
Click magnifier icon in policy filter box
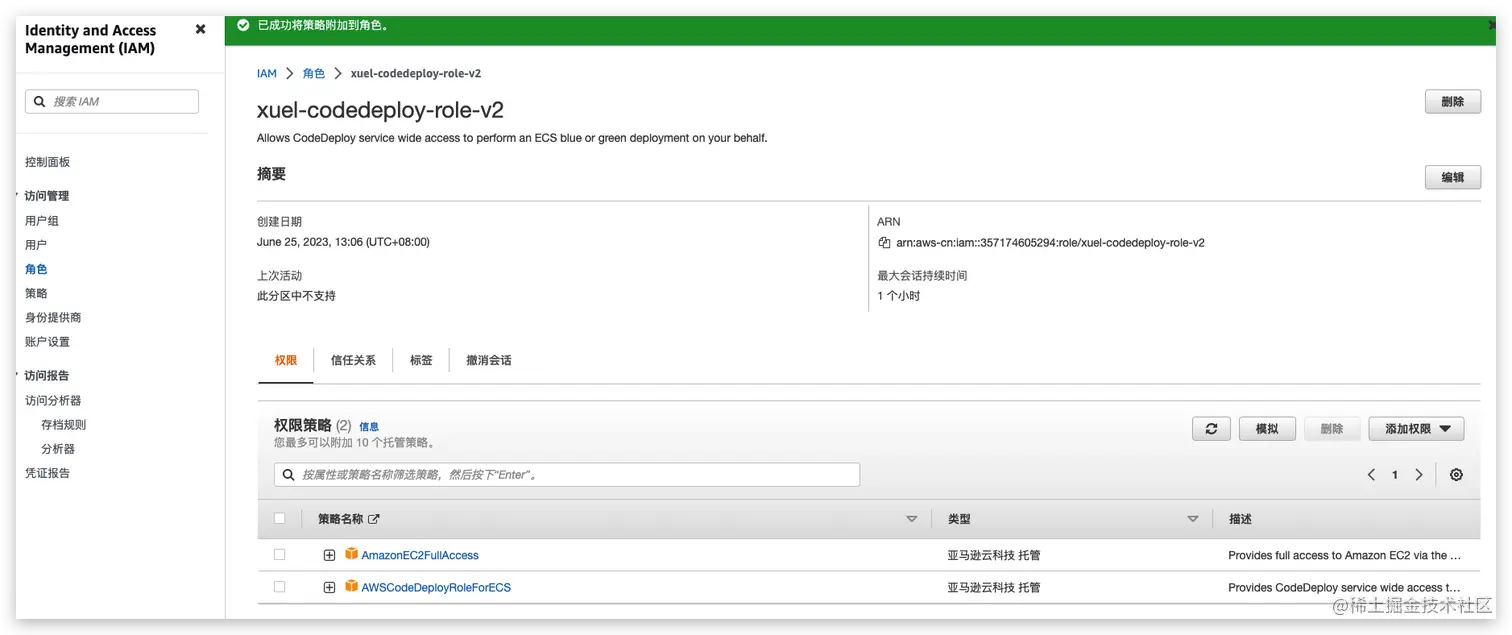point(289,475)
